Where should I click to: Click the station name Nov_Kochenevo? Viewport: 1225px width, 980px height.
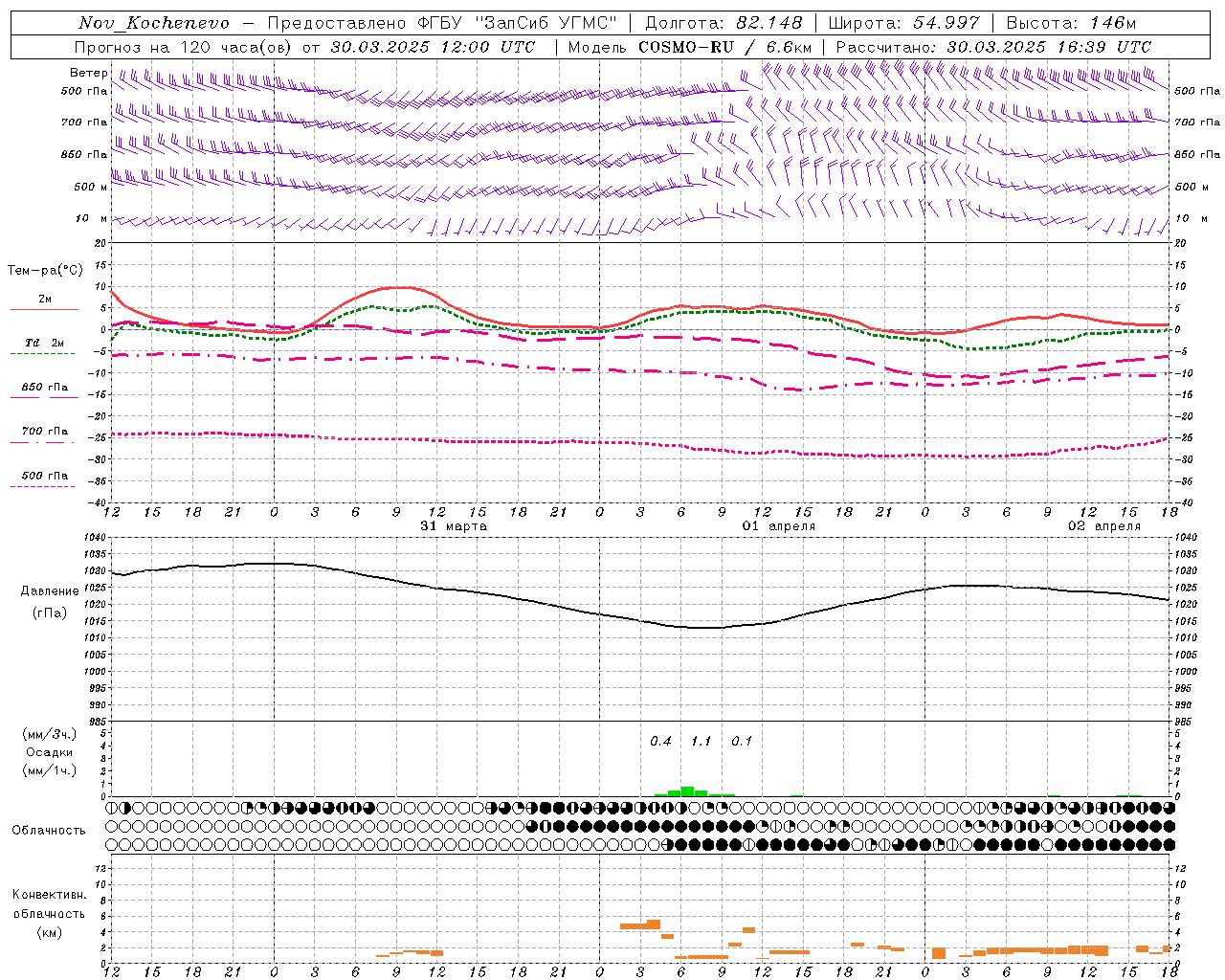click(154, 23)
